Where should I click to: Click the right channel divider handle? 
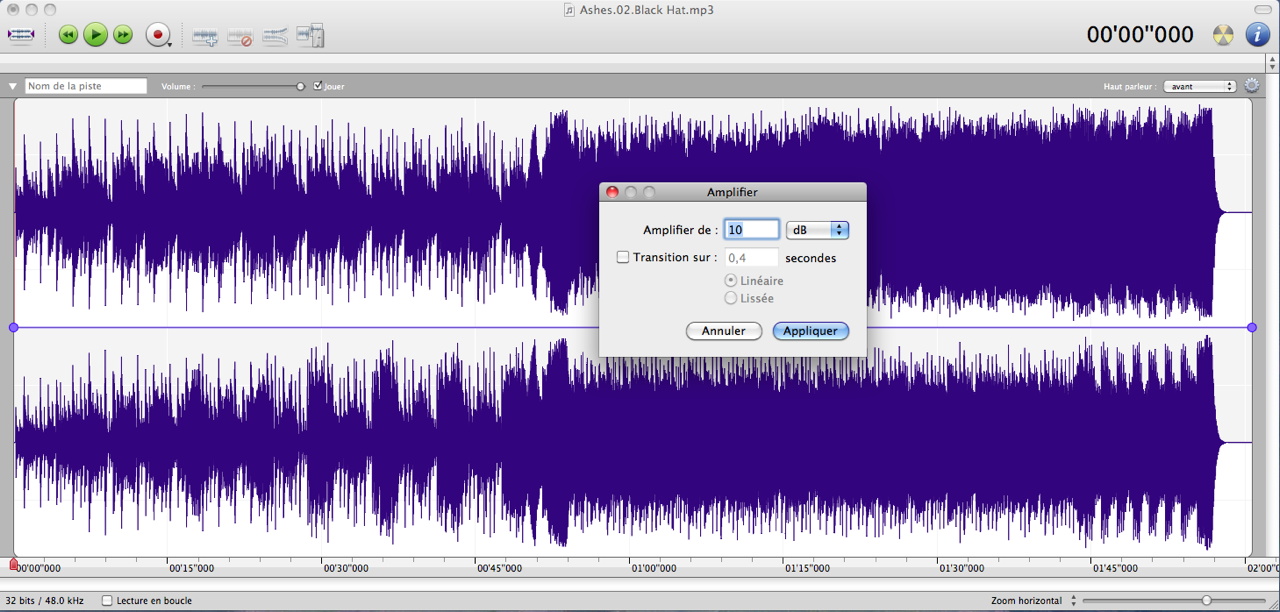click(1252, 328)
